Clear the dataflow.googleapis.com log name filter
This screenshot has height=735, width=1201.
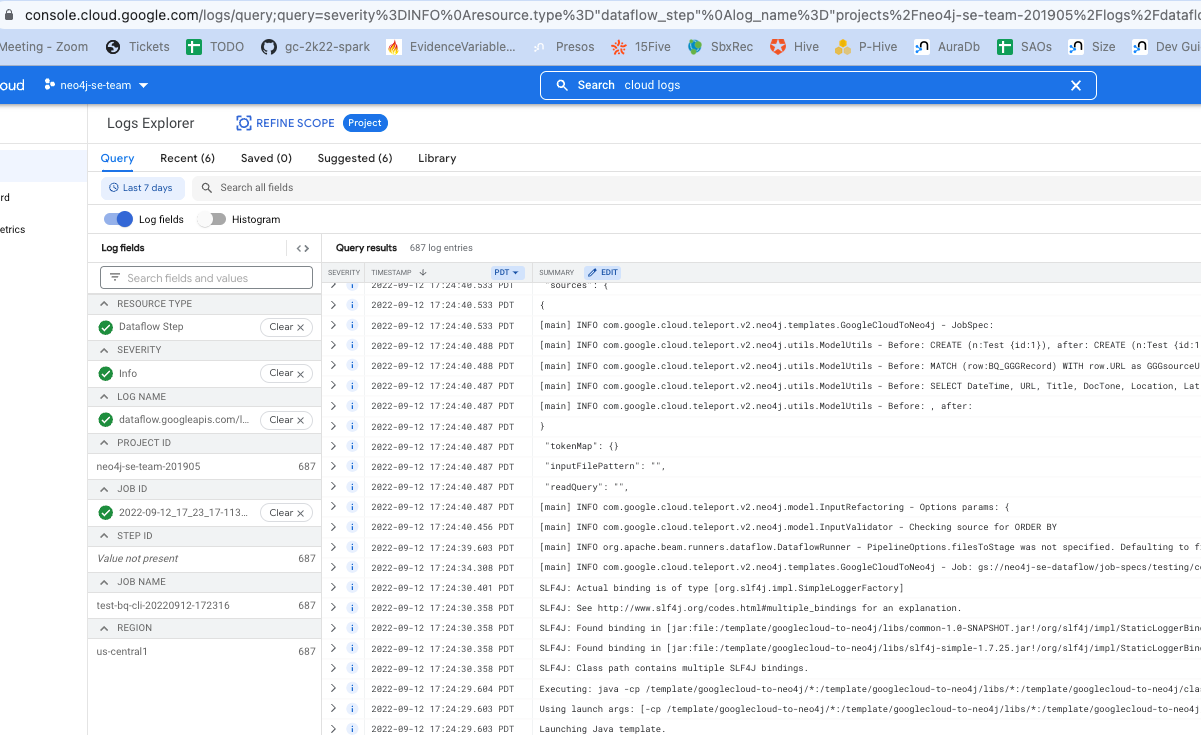point(287,420)
